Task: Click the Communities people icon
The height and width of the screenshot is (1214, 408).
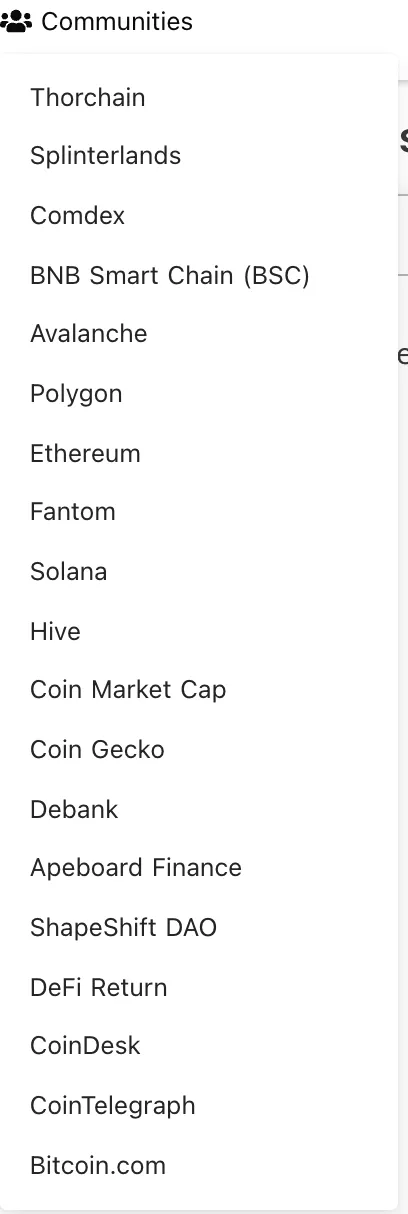Action: [x=16, y=21]
